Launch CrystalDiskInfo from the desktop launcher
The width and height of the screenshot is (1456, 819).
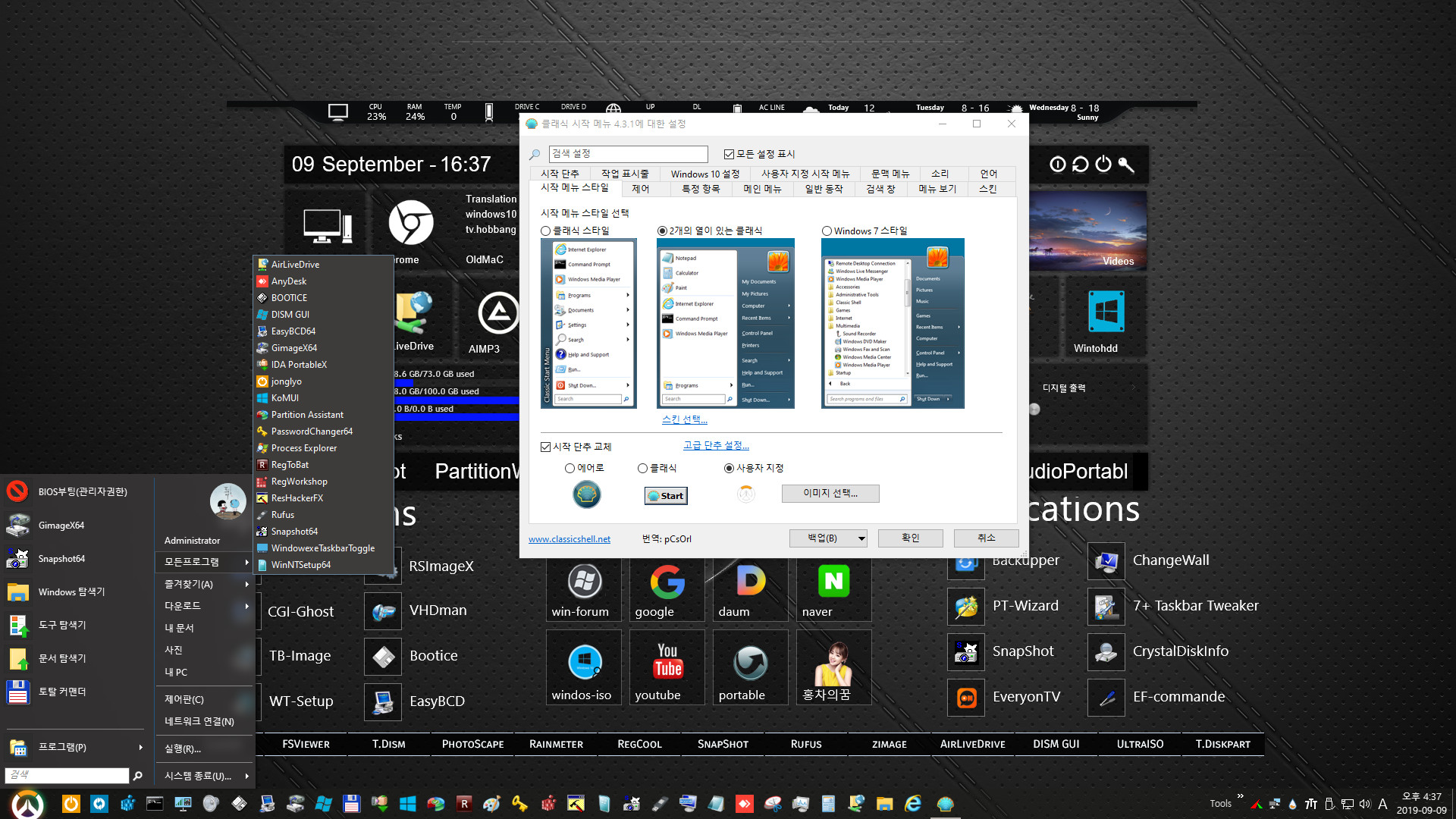(x=1106, y=651)
